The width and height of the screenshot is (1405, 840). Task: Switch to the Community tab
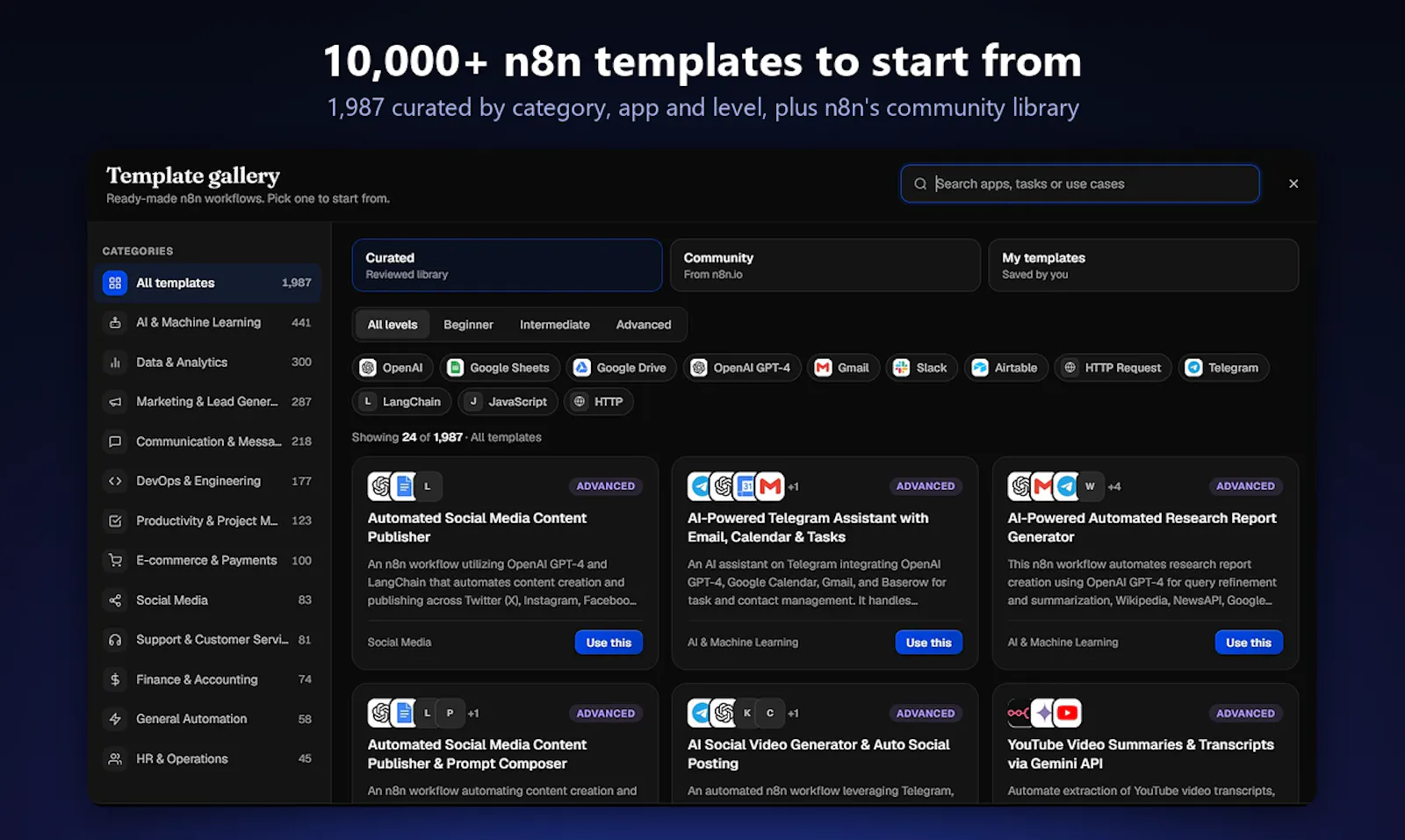click(x=825, y=265)
